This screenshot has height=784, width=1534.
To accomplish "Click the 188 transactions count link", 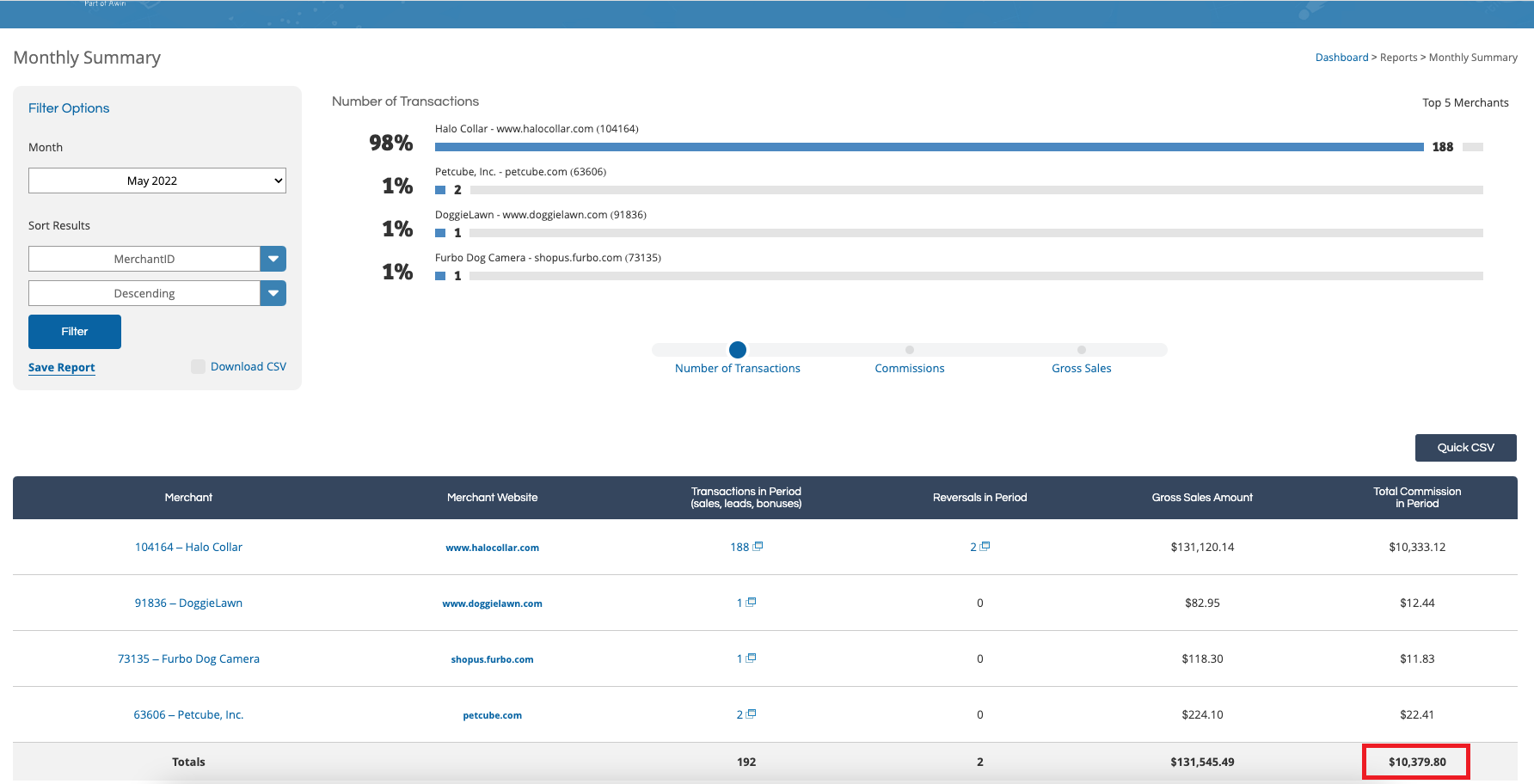I will (x=739, y=547).
